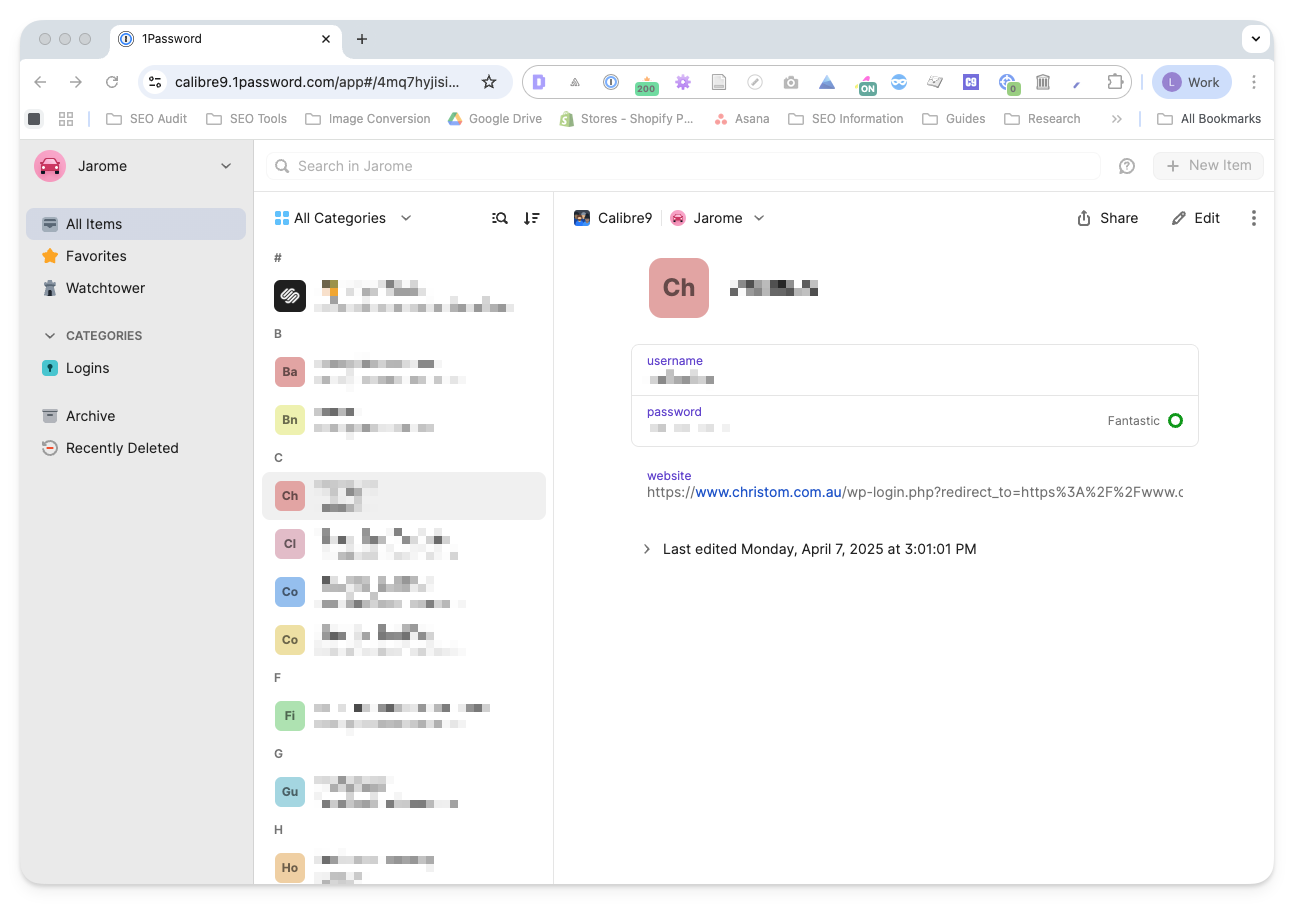Click the Share button

pos(1107,218)
